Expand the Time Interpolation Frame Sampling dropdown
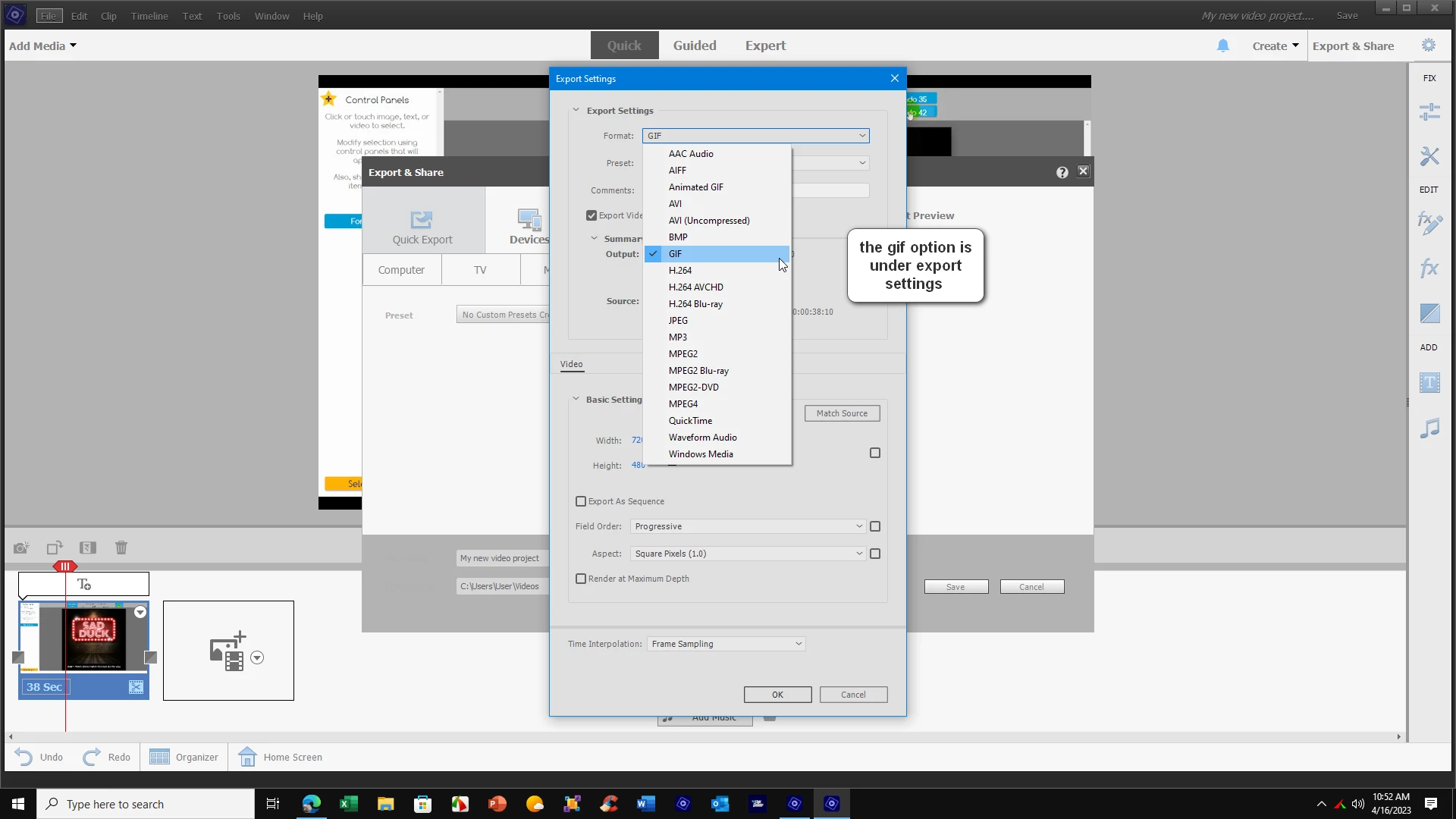The height and width of the screenshot is (819, 1456). point(726,644)
